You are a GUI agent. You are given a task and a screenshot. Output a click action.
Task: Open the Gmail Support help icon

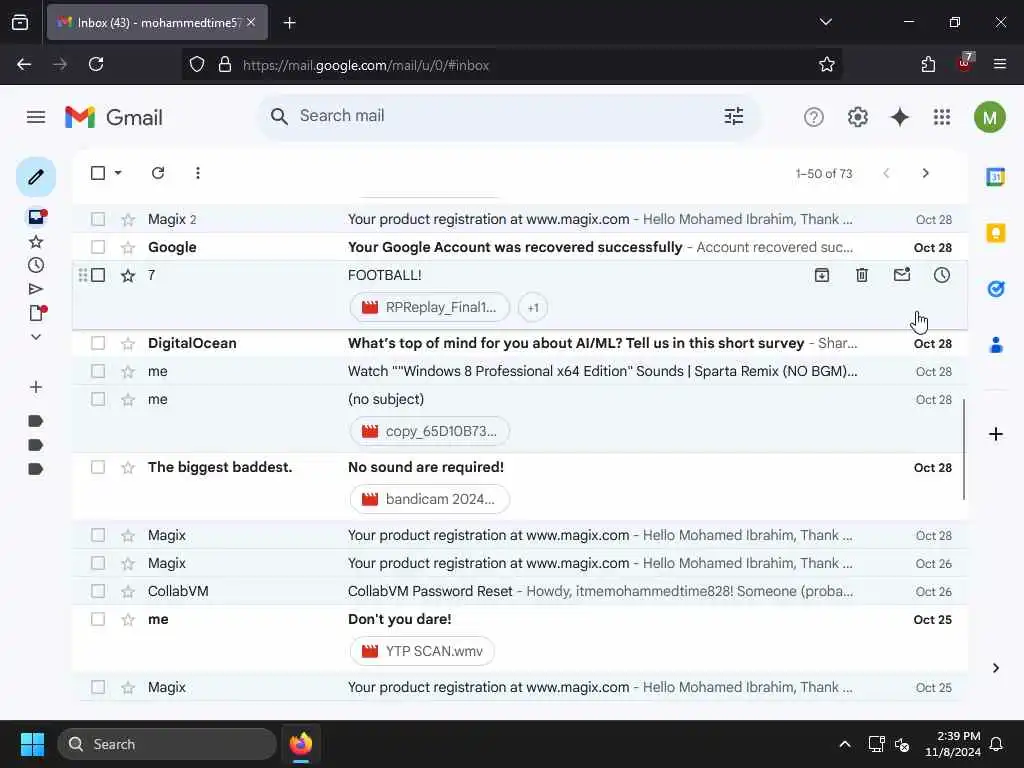814,118
